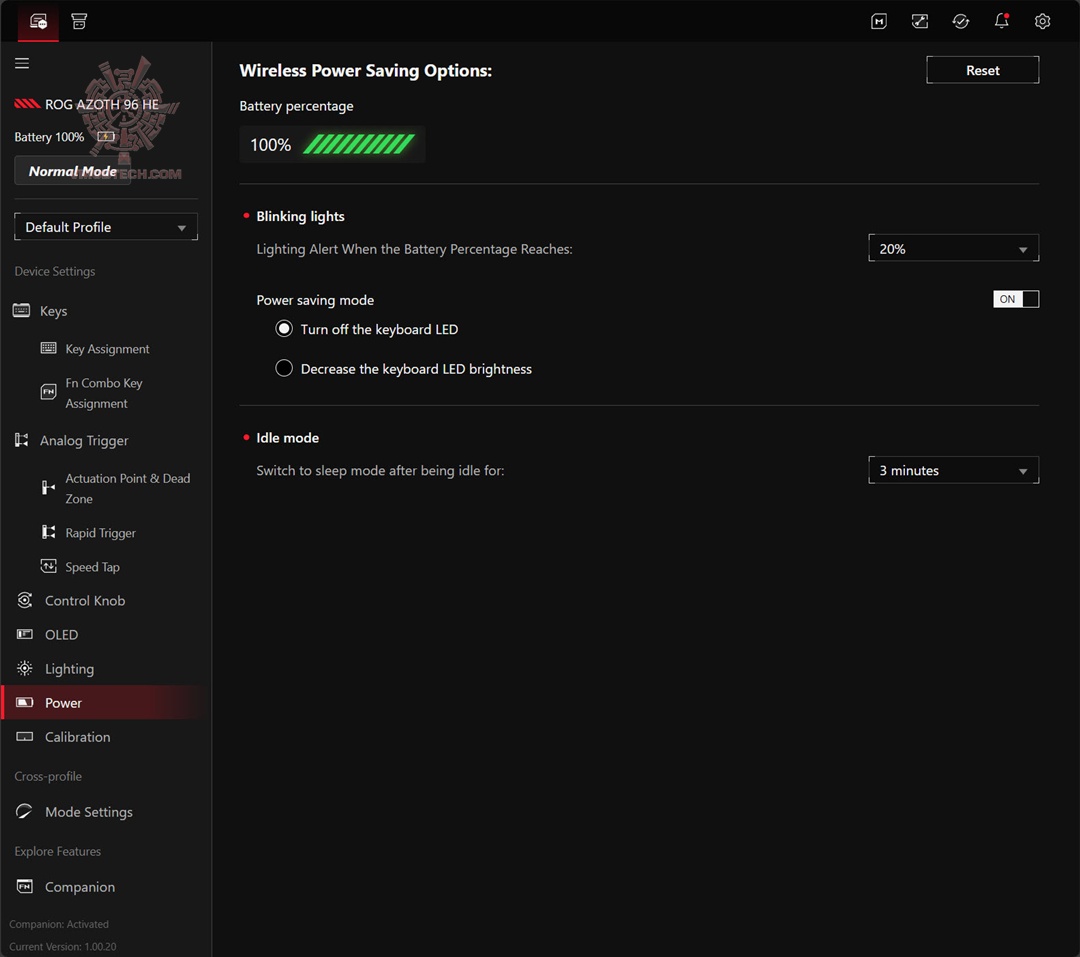The height and width of the screenshot is (957, 1080).
Task: Click 'Companion: Activated' status text
Action: point(59,924)
